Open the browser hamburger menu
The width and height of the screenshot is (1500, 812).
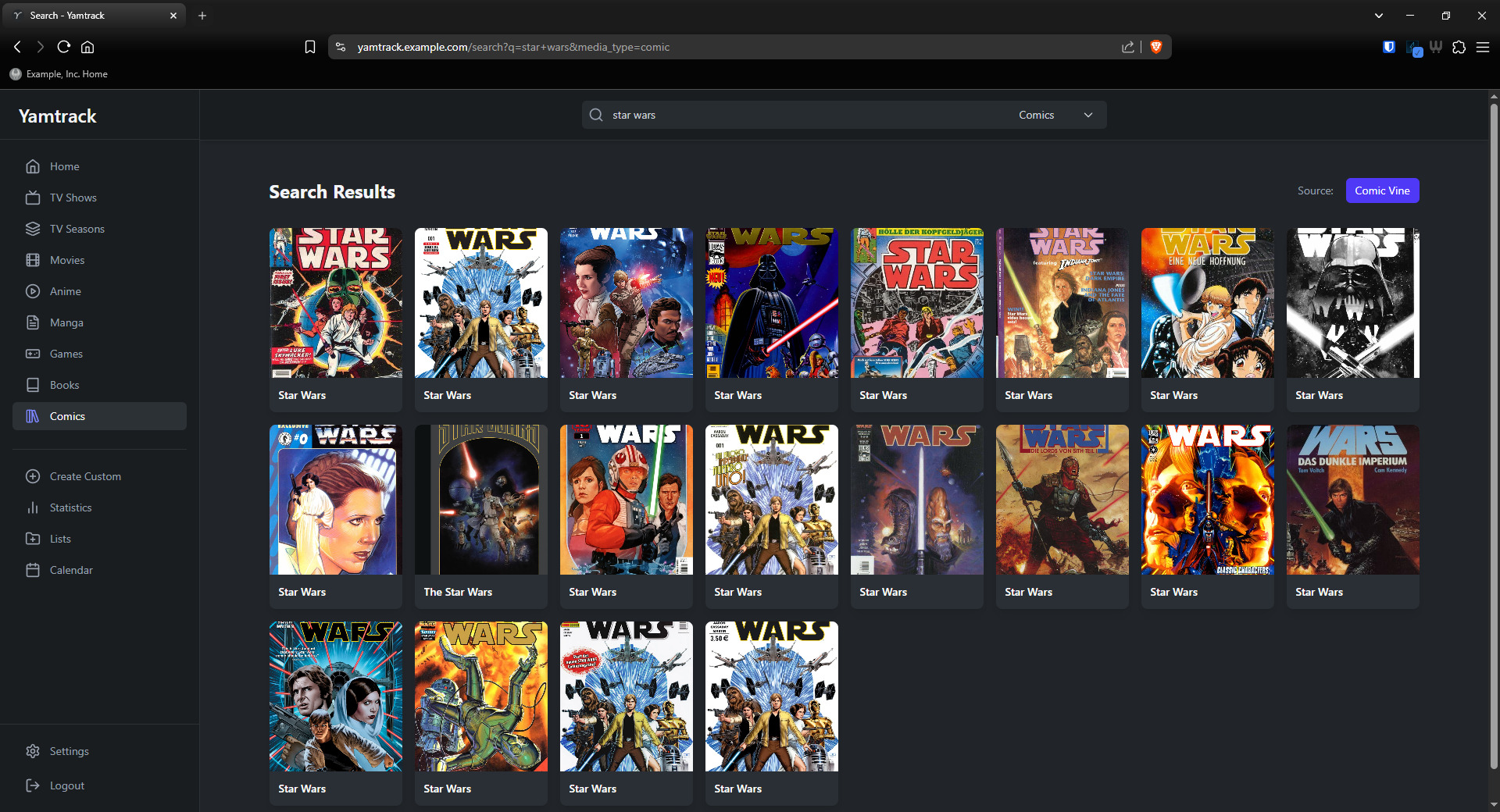(1482, 47)
